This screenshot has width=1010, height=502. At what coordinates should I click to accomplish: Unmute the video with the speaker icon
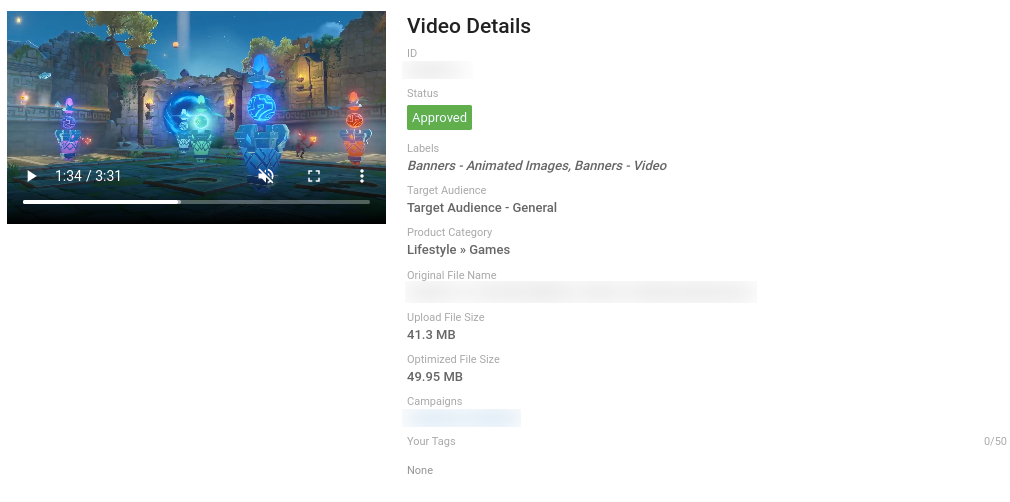266,176
